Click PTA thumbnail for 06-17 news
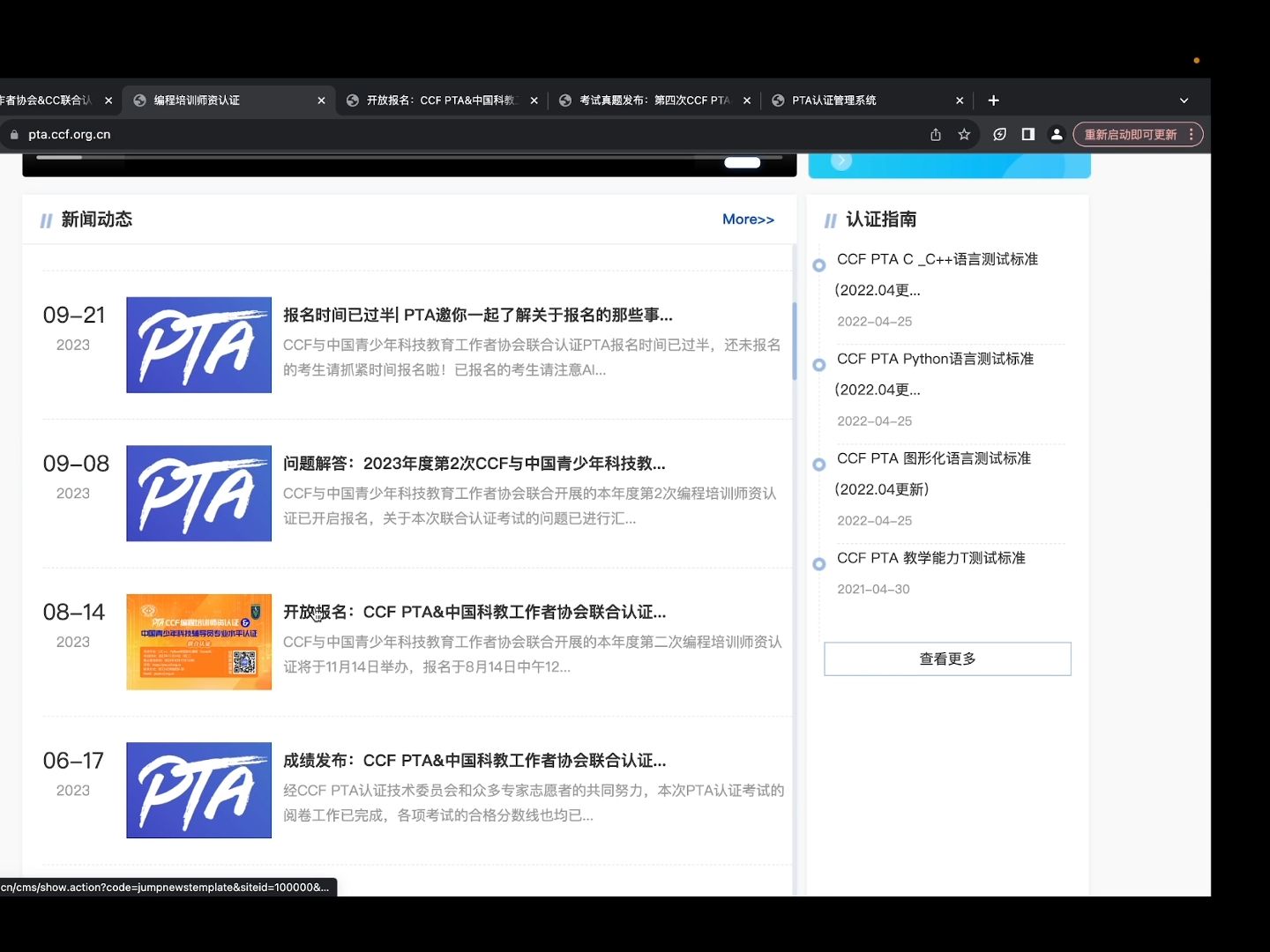This screenshot has width=1270, height=952. (198, 791)
